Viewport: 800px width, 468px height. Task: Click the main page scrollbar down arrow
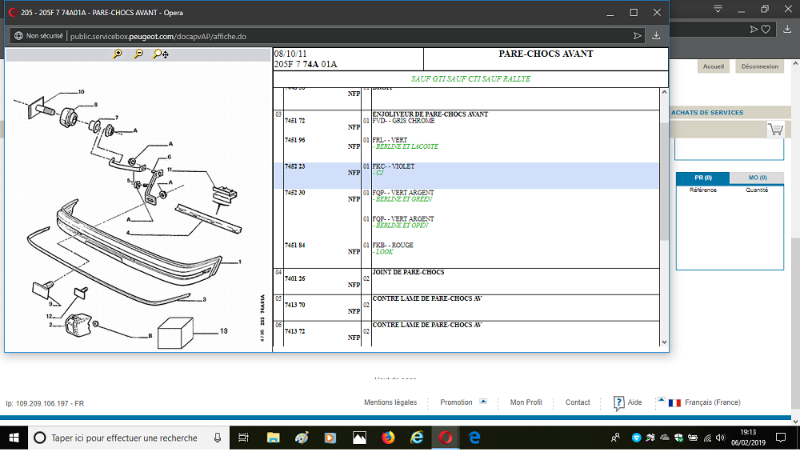click(x=795, y=422)
